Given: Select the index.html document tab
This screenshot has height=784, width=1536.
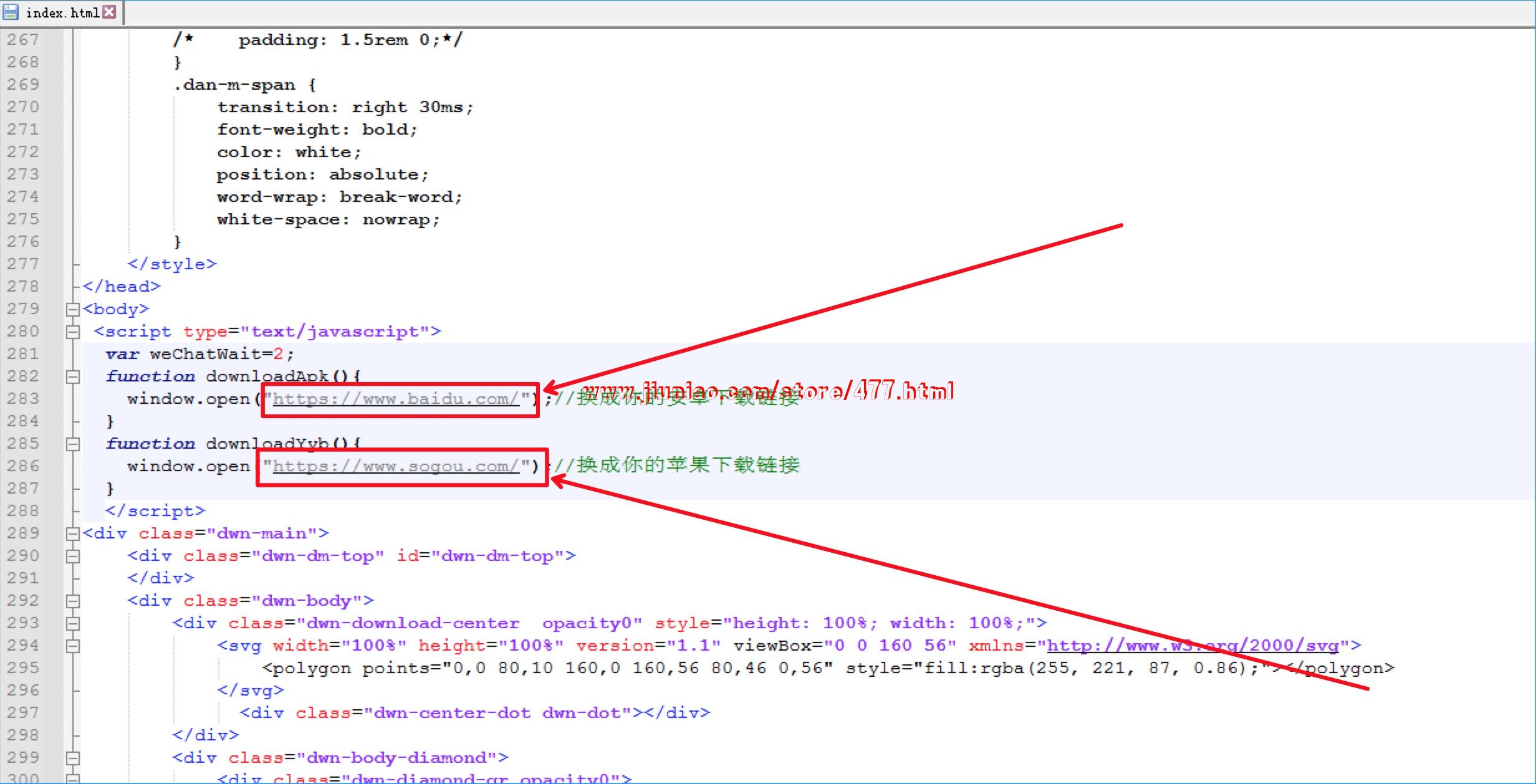Looking at the screenshot, I should coord(62,12).
